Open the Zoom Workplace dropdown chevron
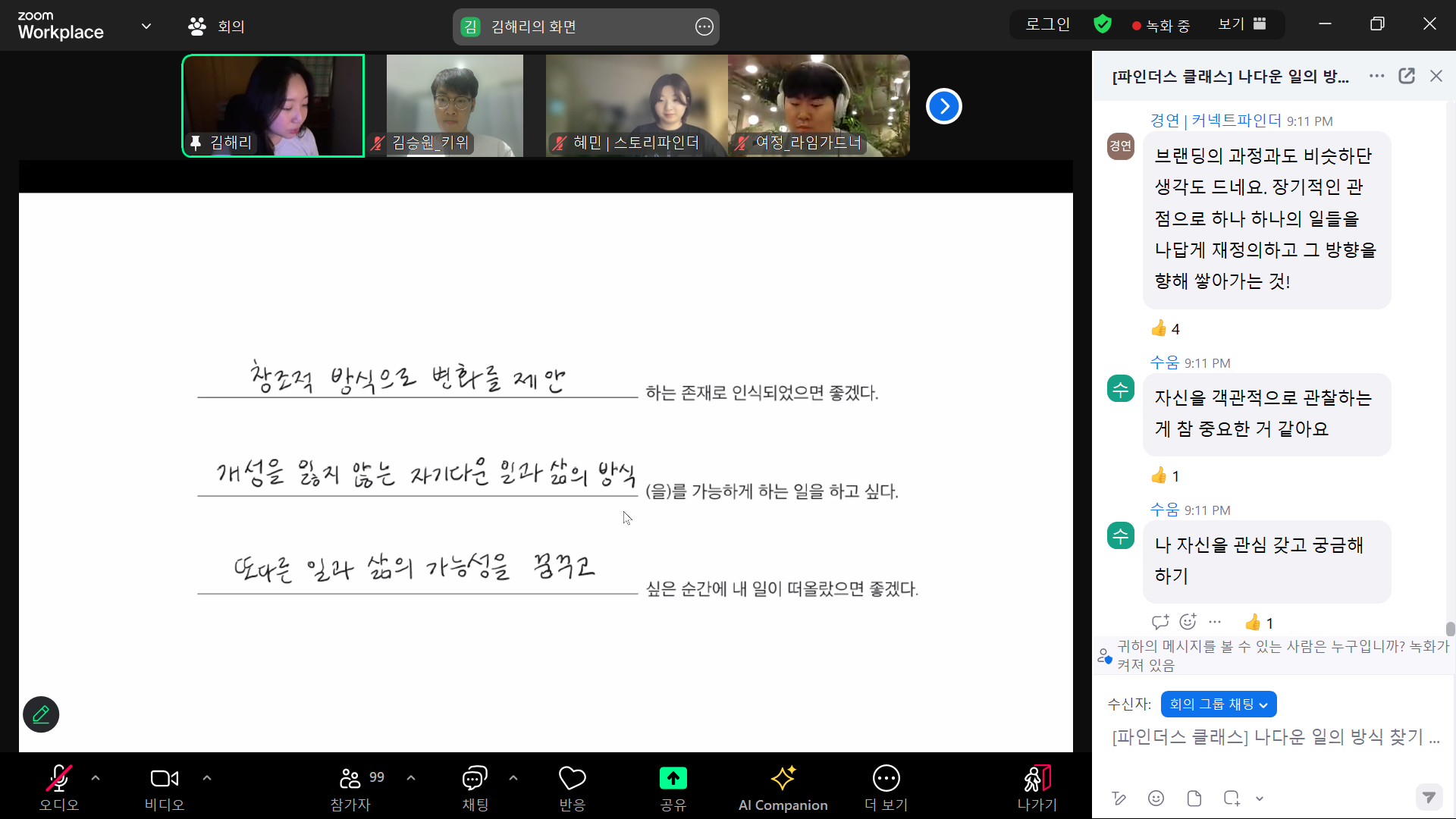Screen dimensions: 1456x819 coord(146,27)
